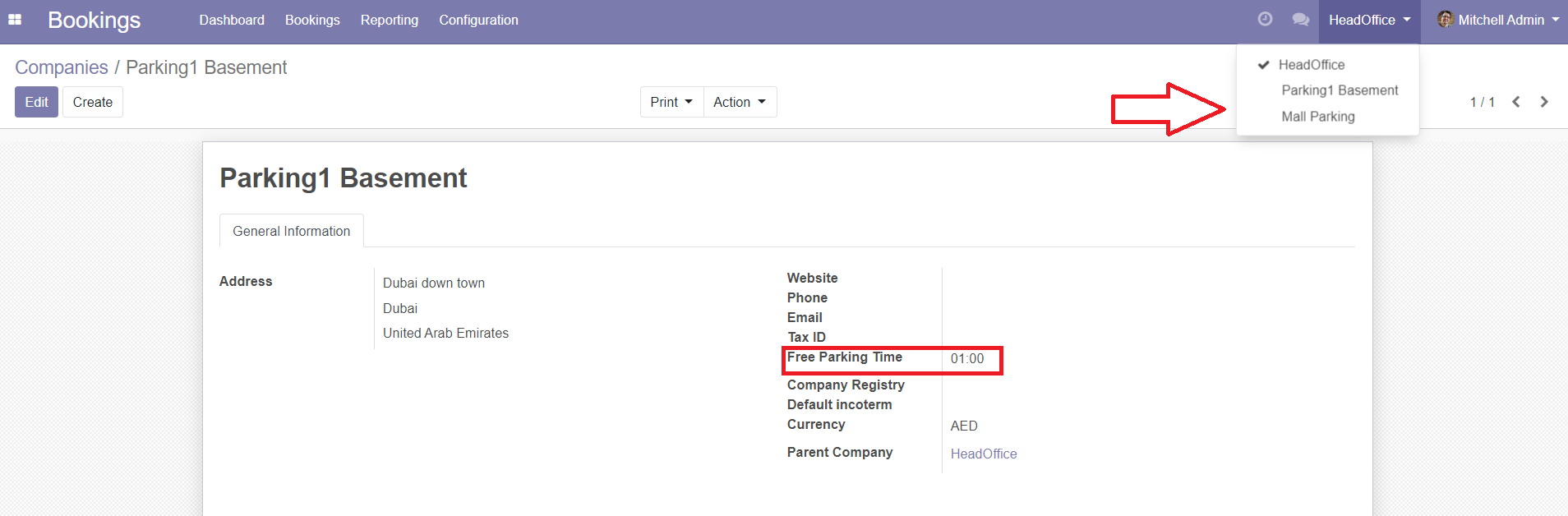The height and width of the screenshot is (516, 1568).
Task: Expand the Action dropdown
Action: tap(740, 102)
